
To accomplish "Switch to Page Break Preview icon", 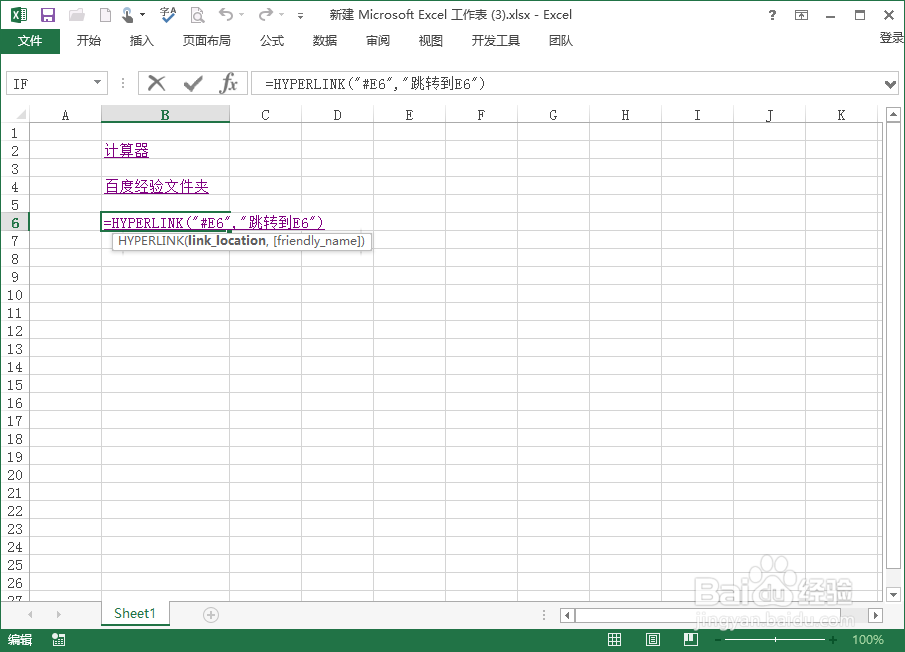I will click(691, 639).
